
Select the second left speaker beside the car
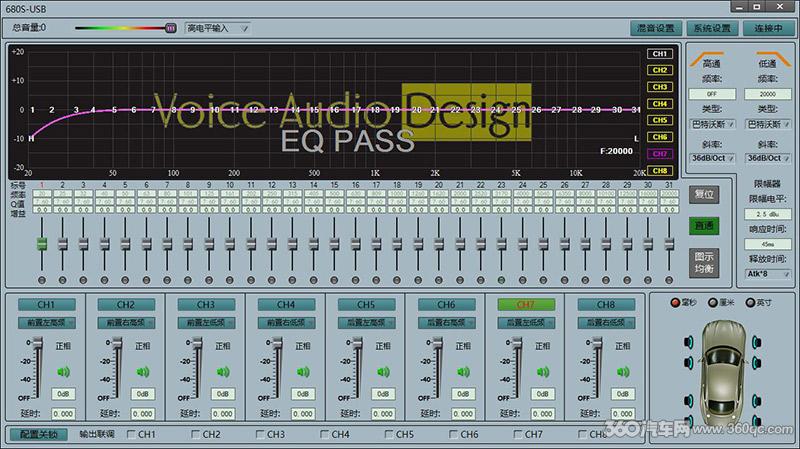tap(689, 363)
